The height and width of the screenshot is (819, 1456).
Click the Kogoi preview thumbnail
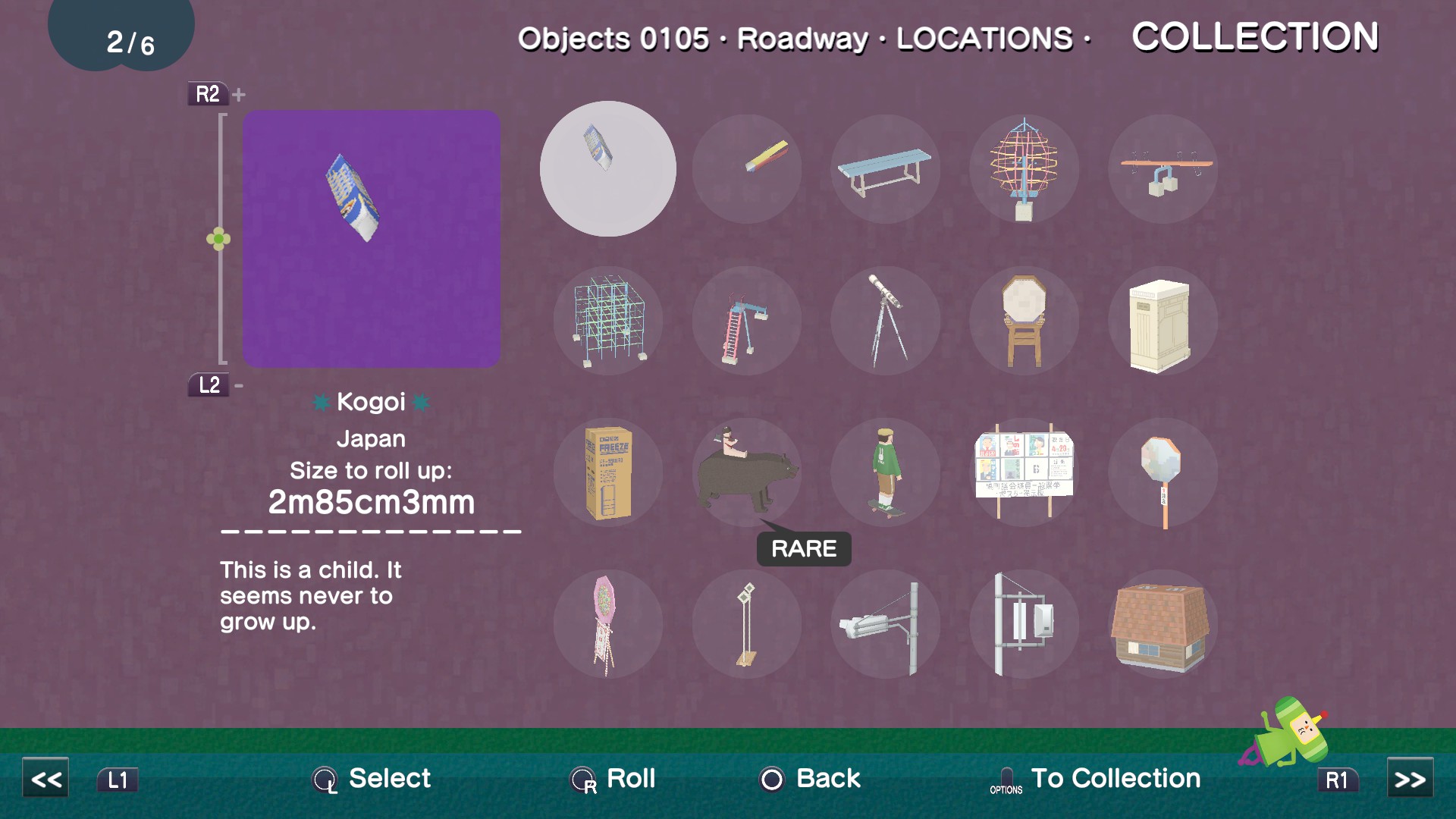(372, 239)
